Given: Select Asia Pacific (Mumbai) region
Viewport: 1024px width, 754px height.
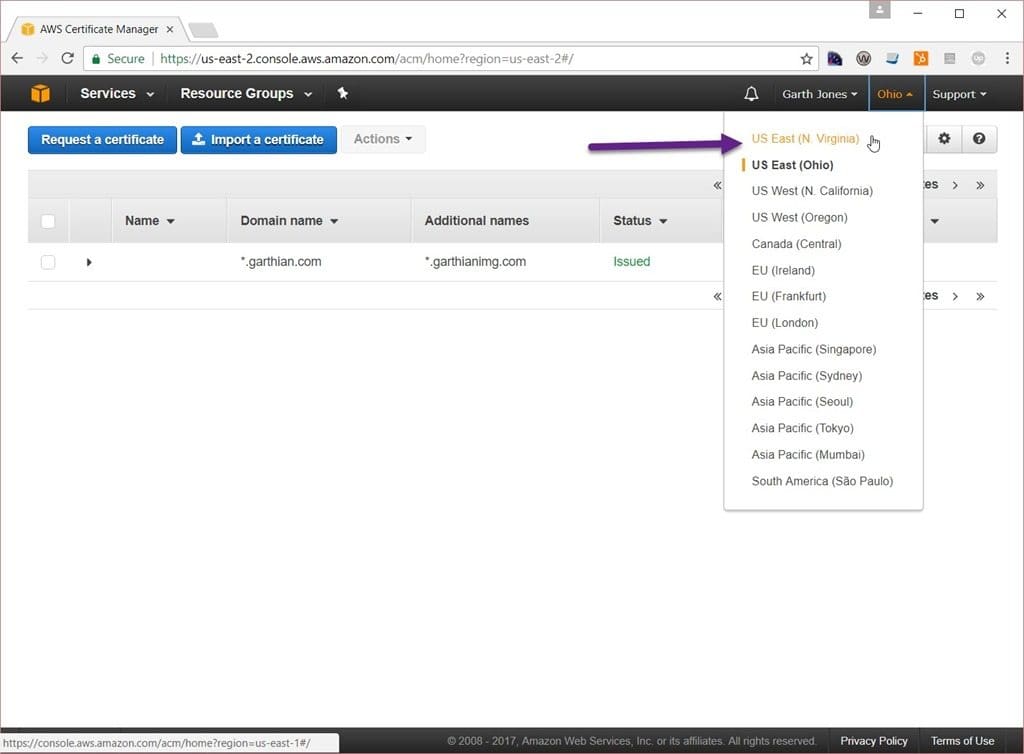Looking at the screenshot, I should point(808,454).
